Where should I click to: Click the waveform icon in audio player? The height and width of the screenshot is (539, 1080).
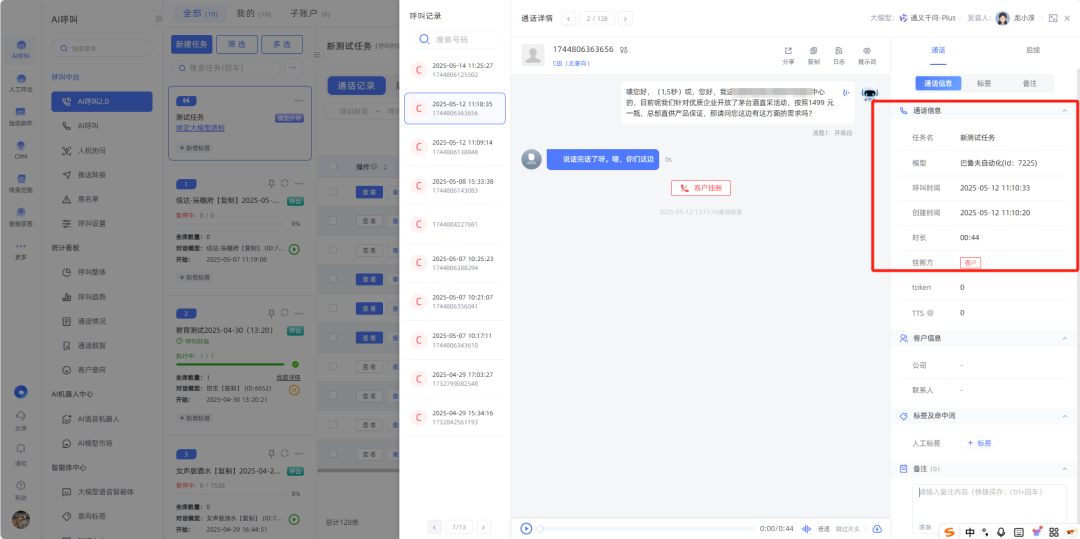811,528
